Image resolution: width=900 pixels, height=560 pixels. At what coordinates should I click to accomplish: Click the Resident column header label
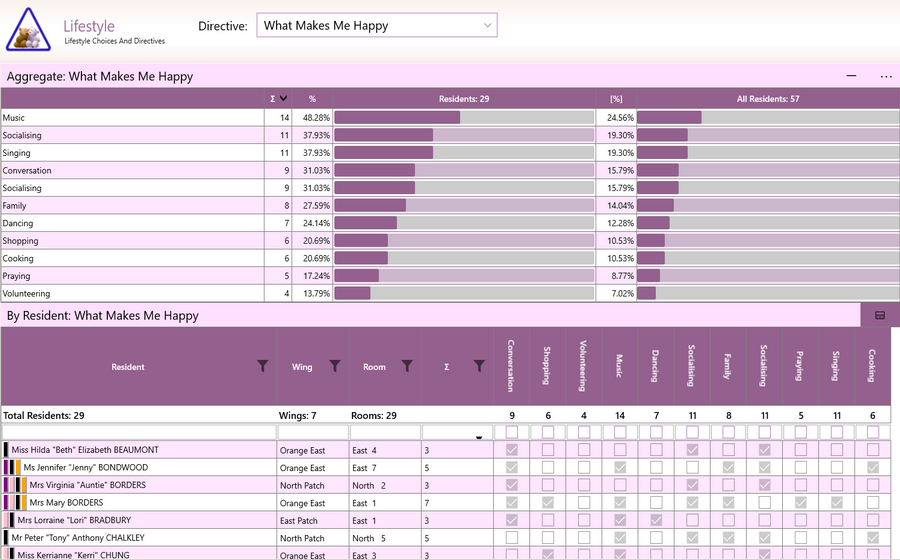click(128, 367)
